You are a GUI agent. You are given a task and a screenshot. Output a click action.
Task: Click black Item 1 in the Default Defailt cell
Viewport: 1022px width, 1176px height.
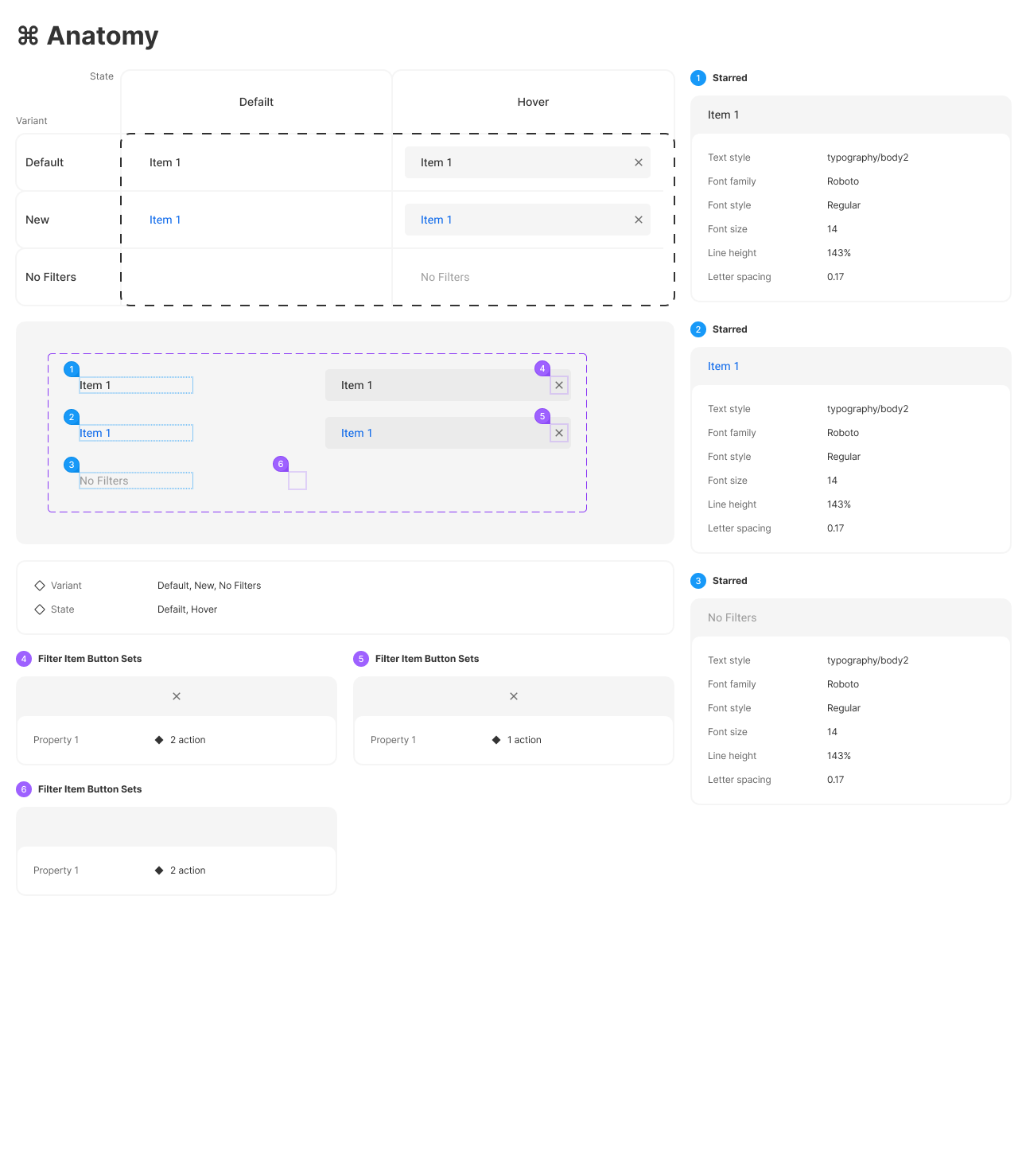tap(165, 162)
